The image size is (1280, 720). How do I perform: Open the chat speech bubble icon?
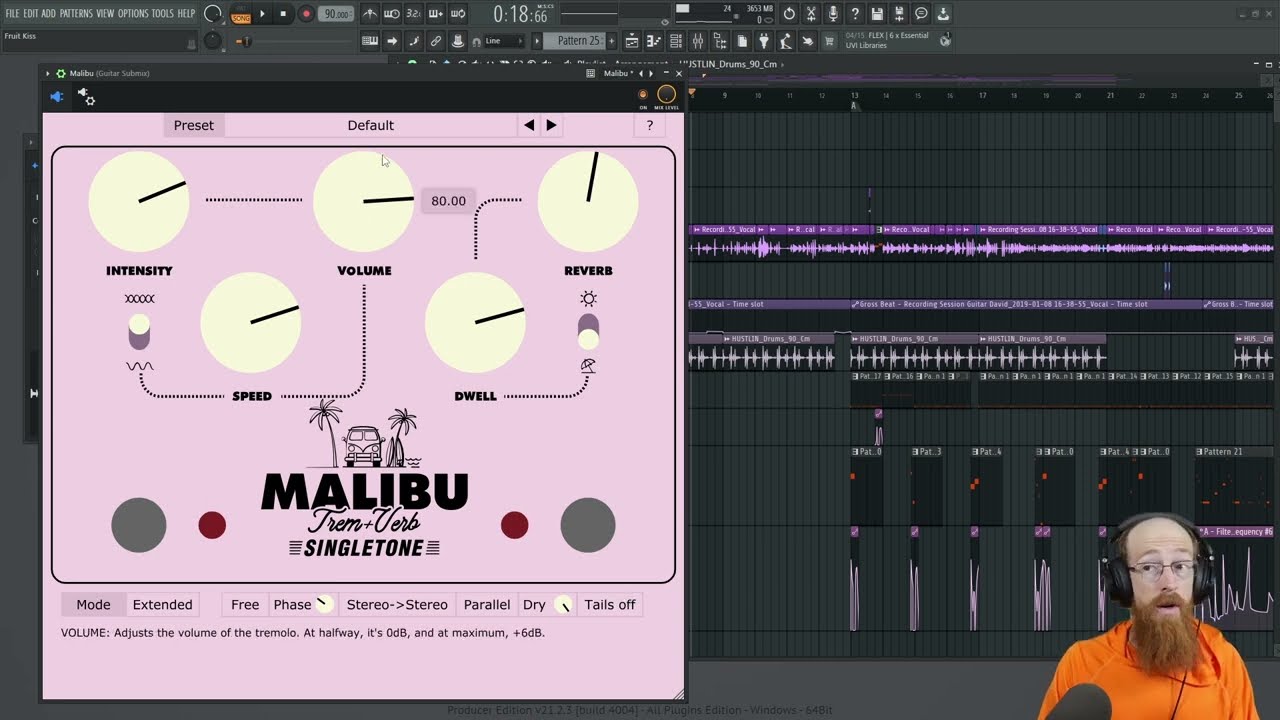pos(921,14)
